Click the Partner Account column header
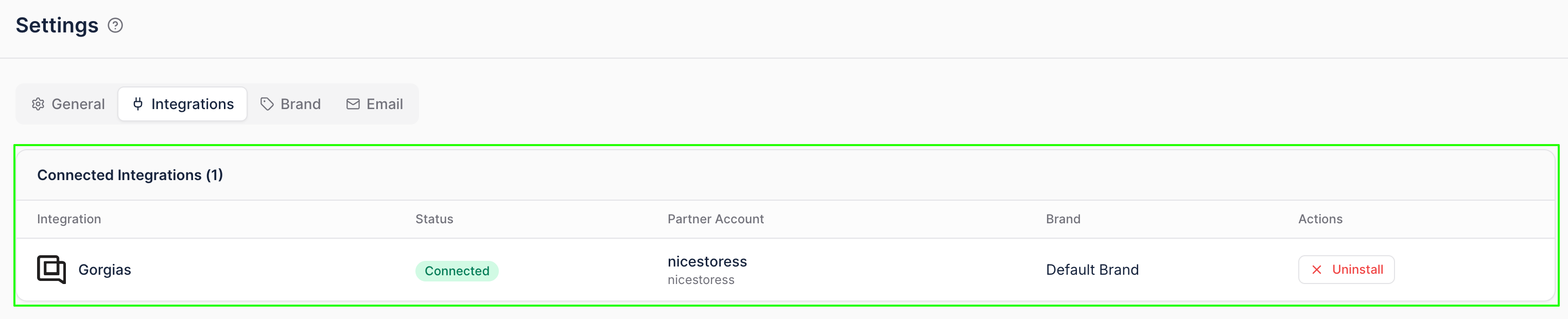The image size is (1568, 319). tap(715, 219)
